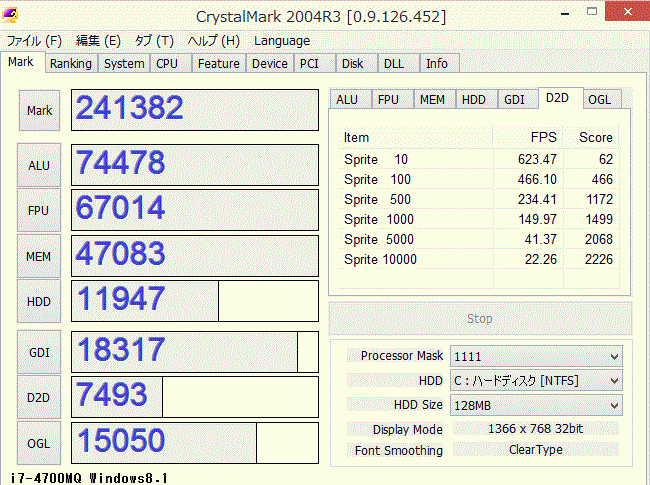Open the タブ (T) menu
650x485 pixels.
154,41
